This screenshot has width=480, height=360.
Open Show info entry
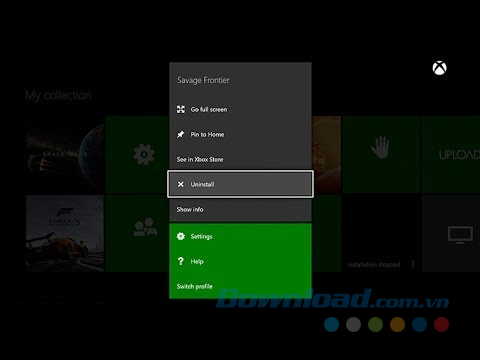pyautogui.click(x=240, y=209)
